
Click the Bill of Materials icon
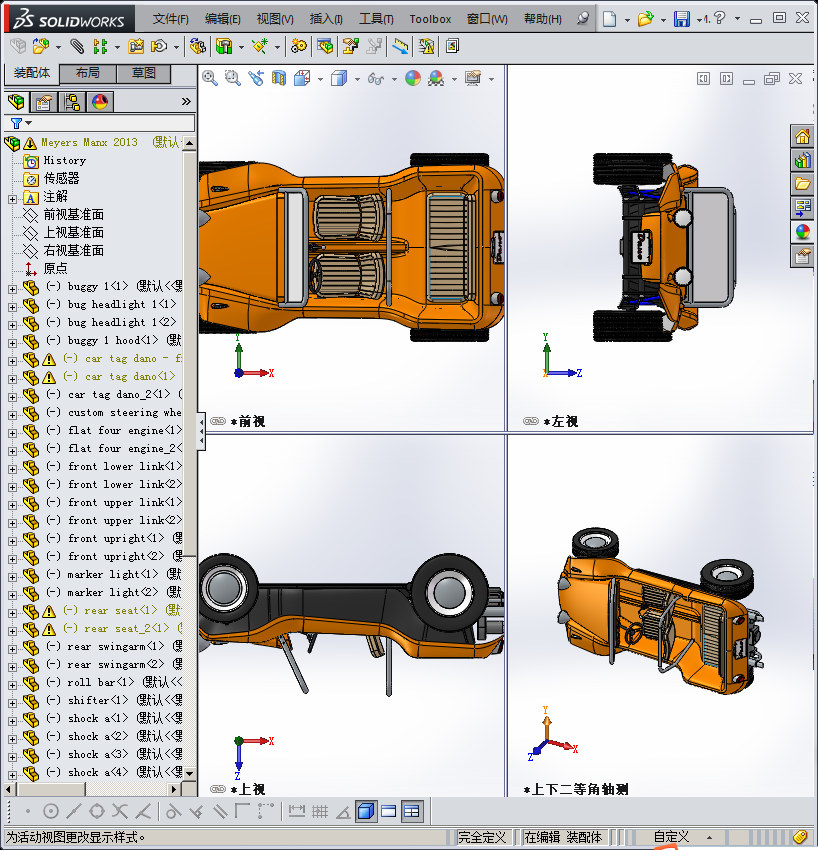(x=325, y=47)
